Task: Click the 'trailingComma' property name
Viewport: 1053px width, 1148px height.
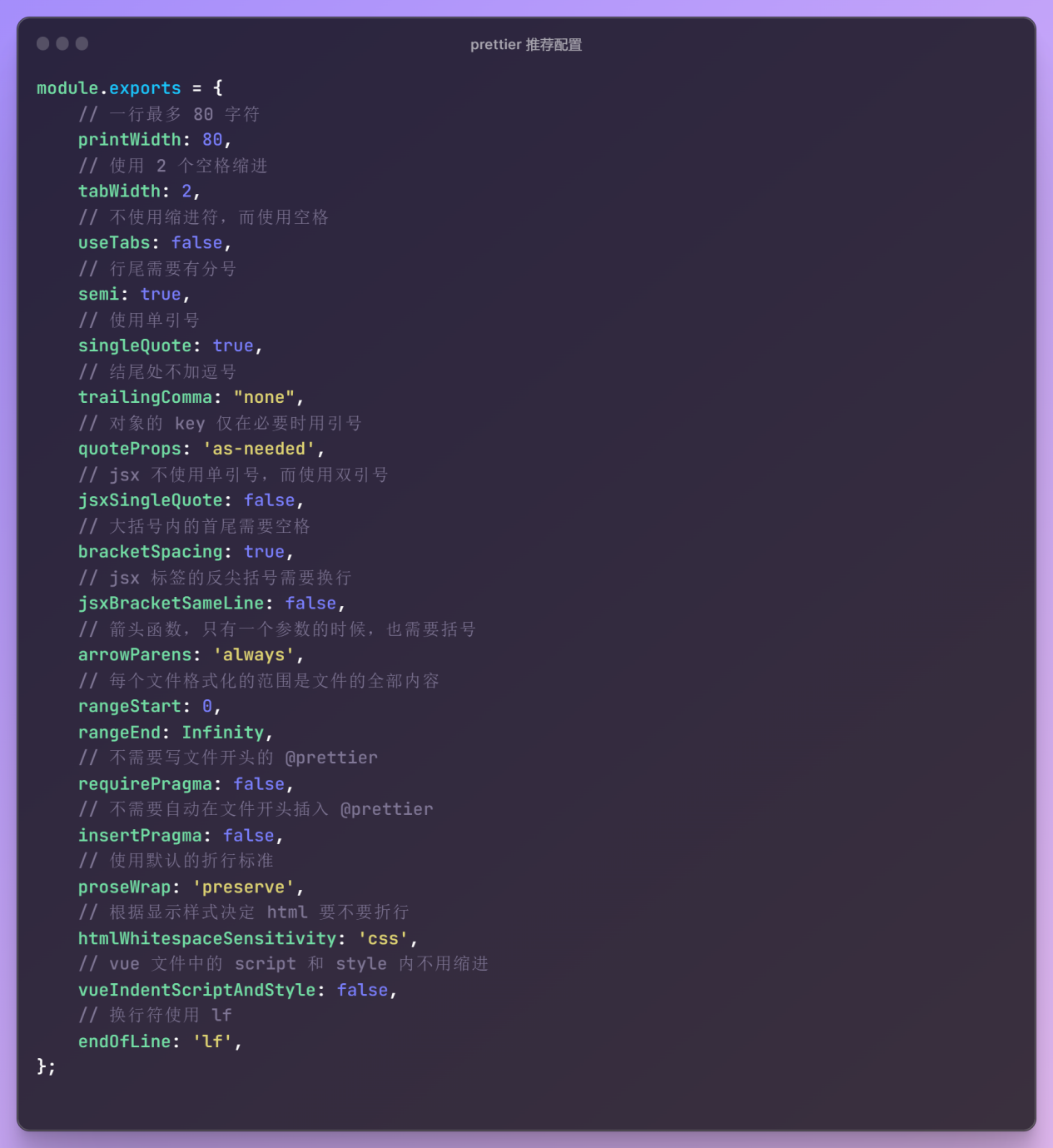Action: click(x=145, y=398)
